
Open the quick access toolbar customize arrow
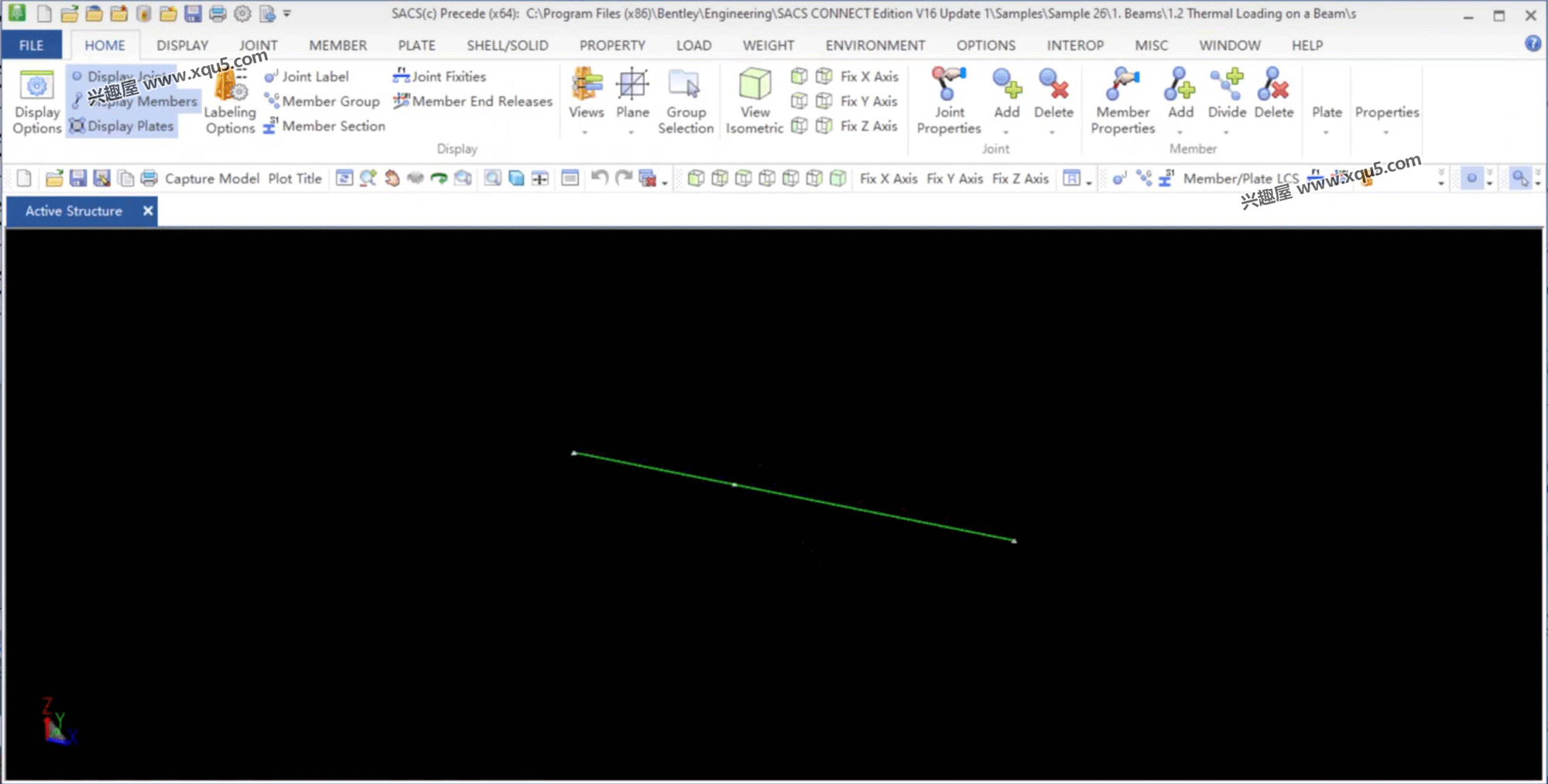[287, 13]
